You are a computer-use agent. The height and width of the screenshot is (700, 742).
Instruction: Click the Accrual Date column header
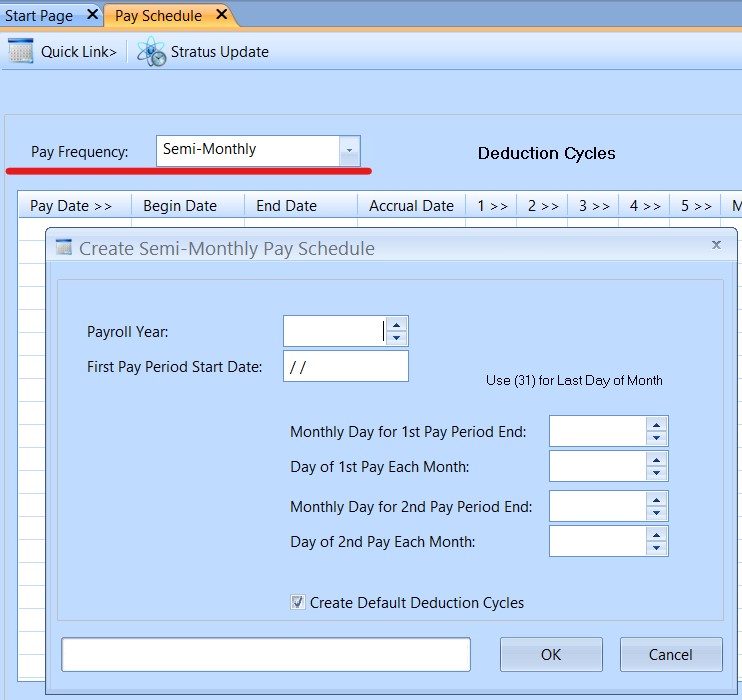pyautogui.click(x=411, y=206)
